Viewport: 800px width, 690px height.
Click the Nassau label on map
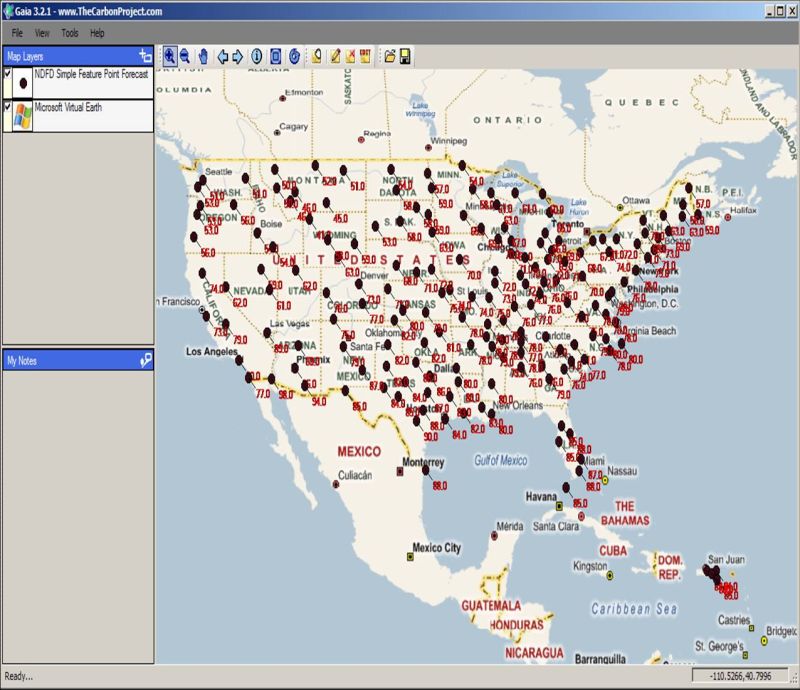[x=622, y=471]
